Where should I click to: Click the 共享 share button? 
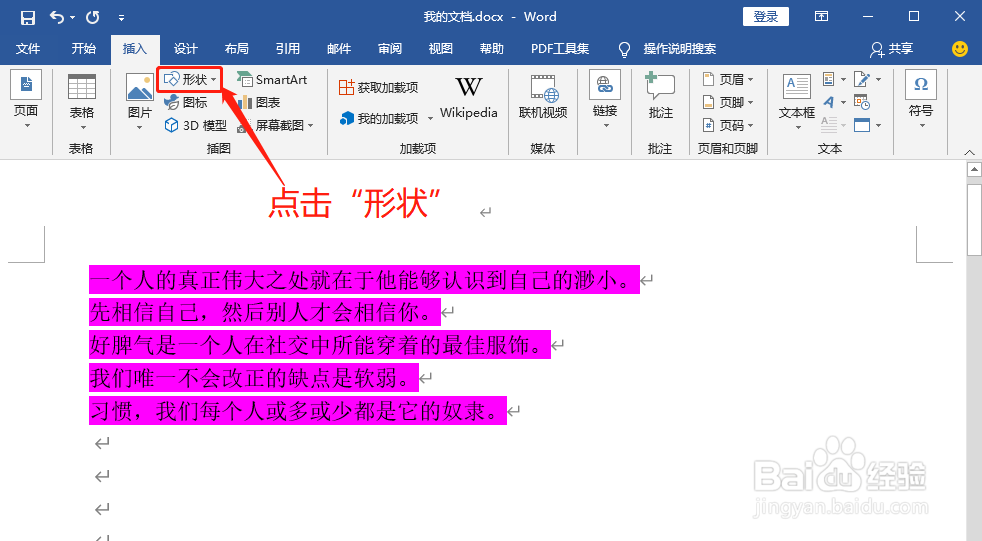point(892,49)
